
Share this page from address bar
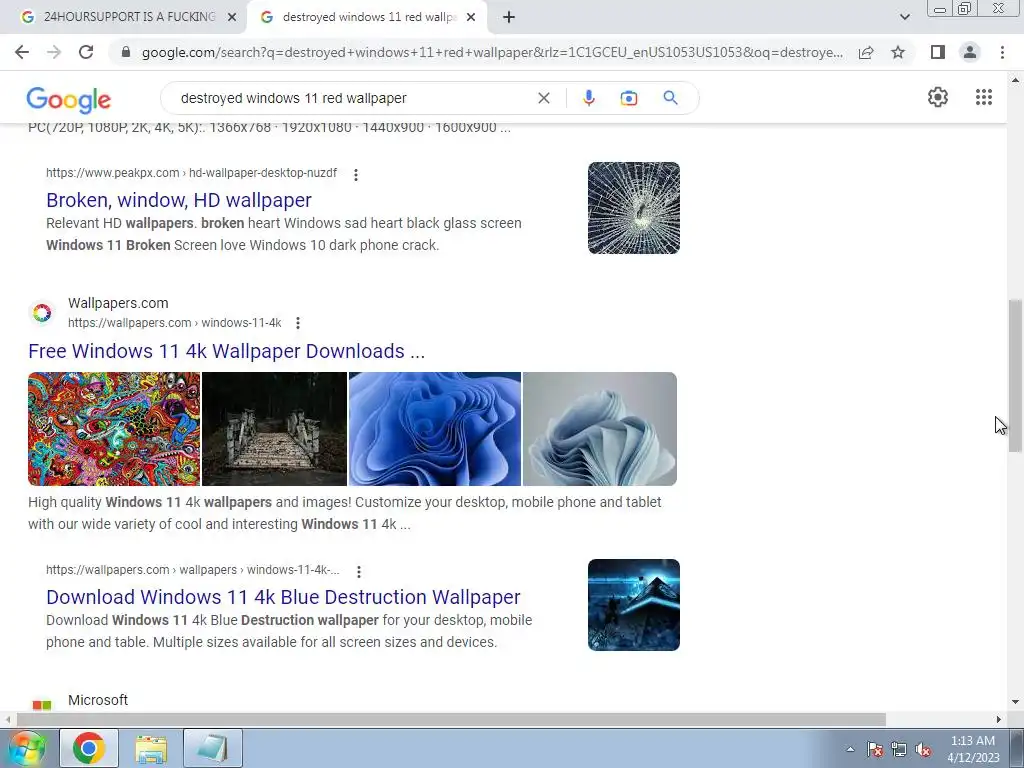coord(866,52)
